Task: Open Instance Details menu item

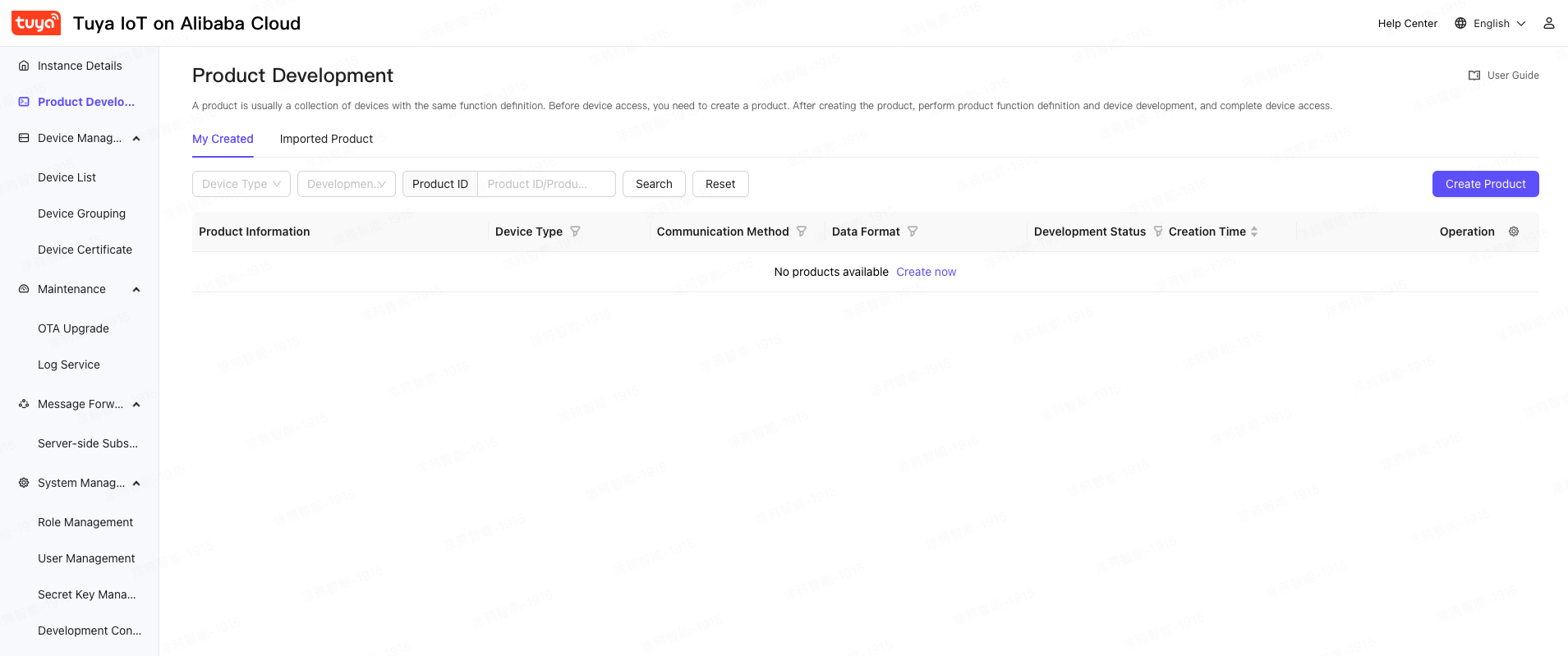Action: pos(80,66)
